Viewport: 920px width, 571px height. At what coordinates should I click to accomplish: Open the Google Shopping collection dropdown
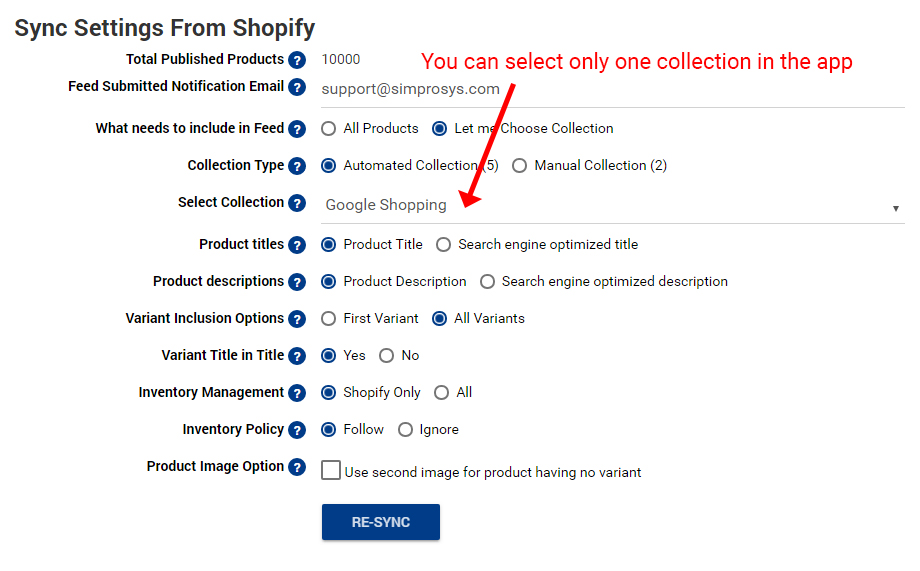(613, 205)
